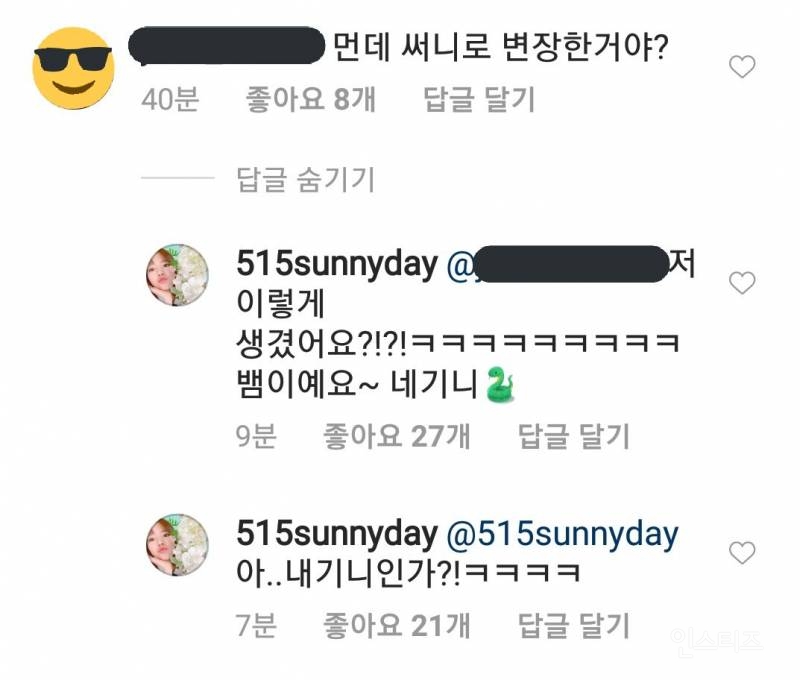Like the top comment with heart icon
This screenshot has height=680, width=800.
742,67
